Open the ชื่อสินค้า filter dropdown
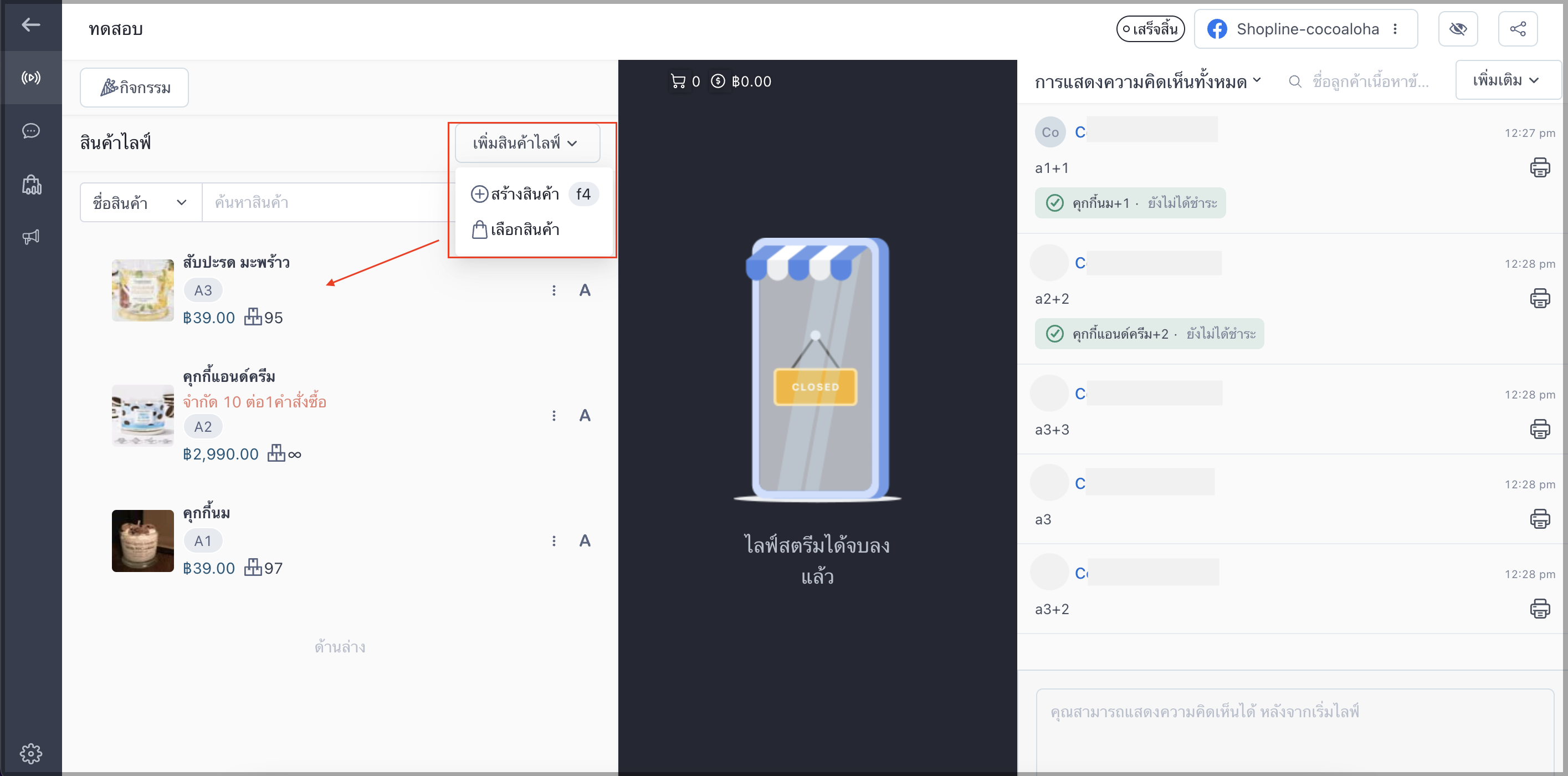The image size is (1568, 776). click(x=141, y=202)
